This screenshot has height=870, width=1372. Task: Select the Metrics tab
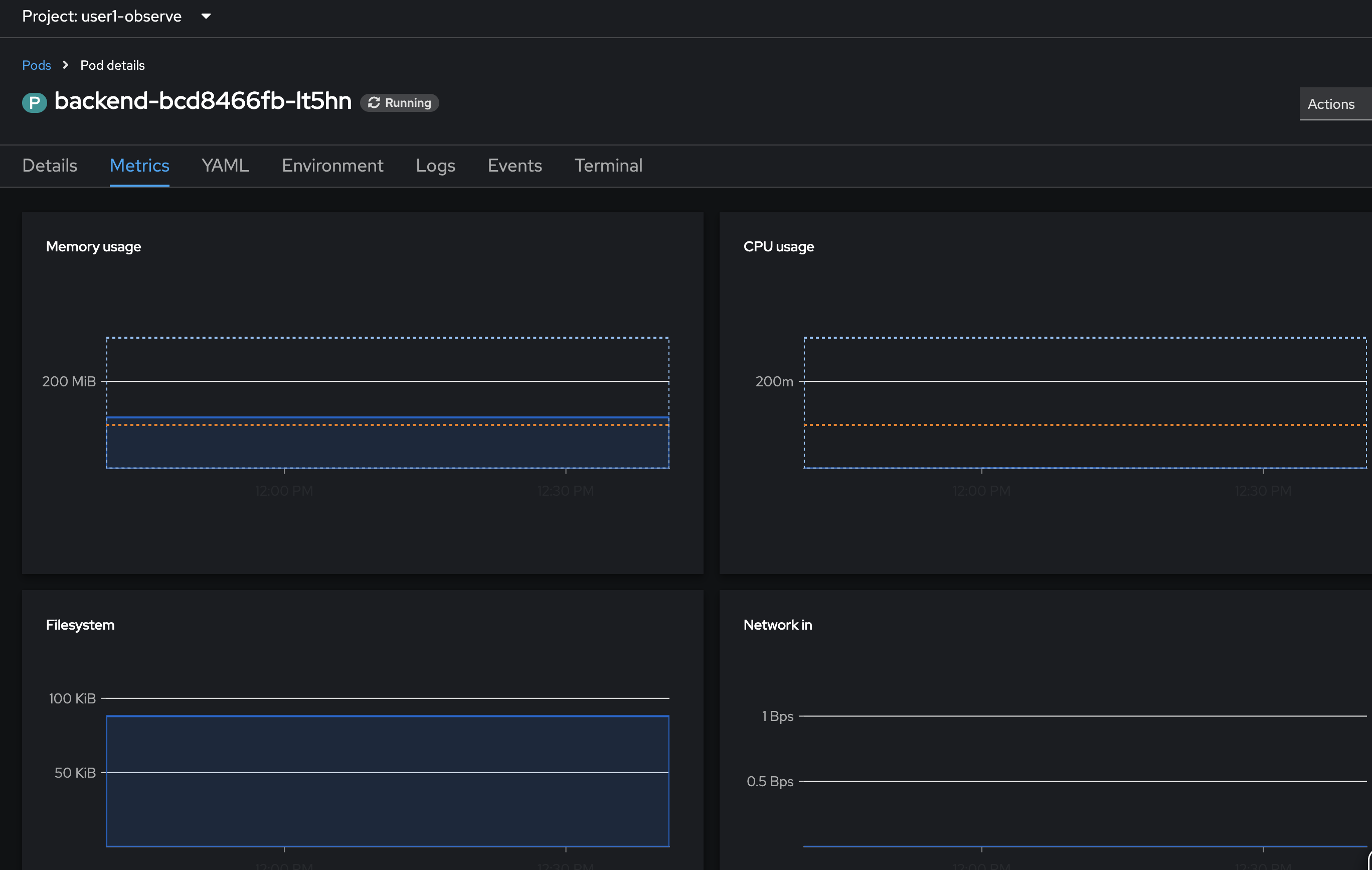[139, 166]
